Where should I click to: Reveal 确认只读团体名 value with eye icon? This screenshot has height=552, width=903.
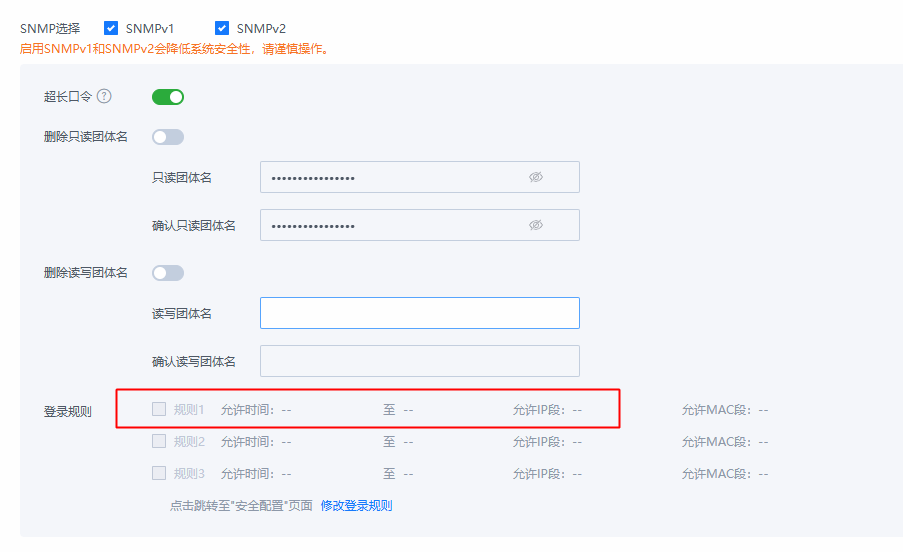536,225
